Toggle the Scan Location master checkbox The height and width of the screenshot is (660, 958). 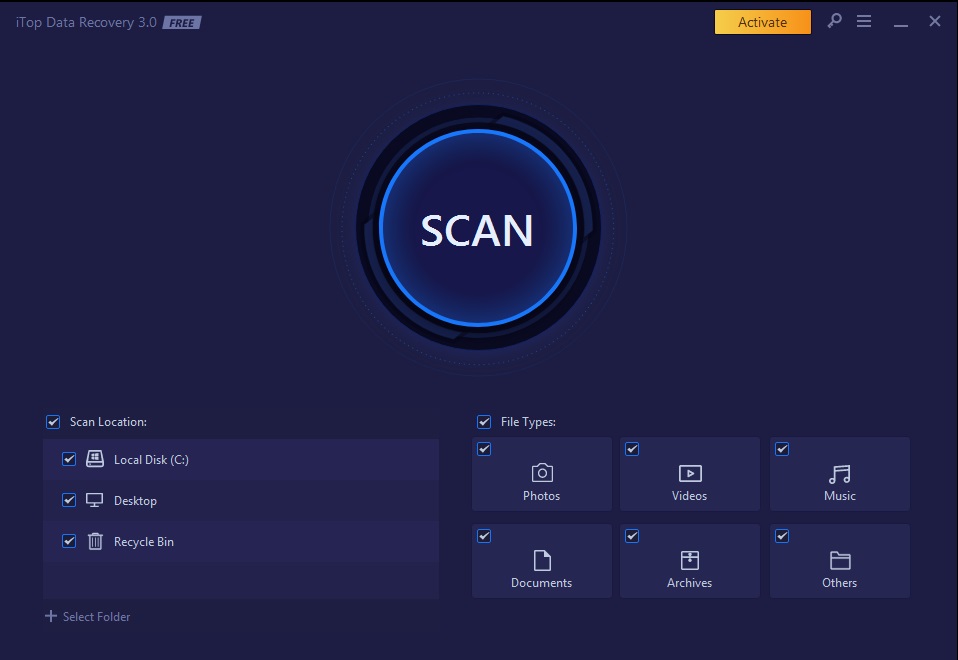point(53,422)
